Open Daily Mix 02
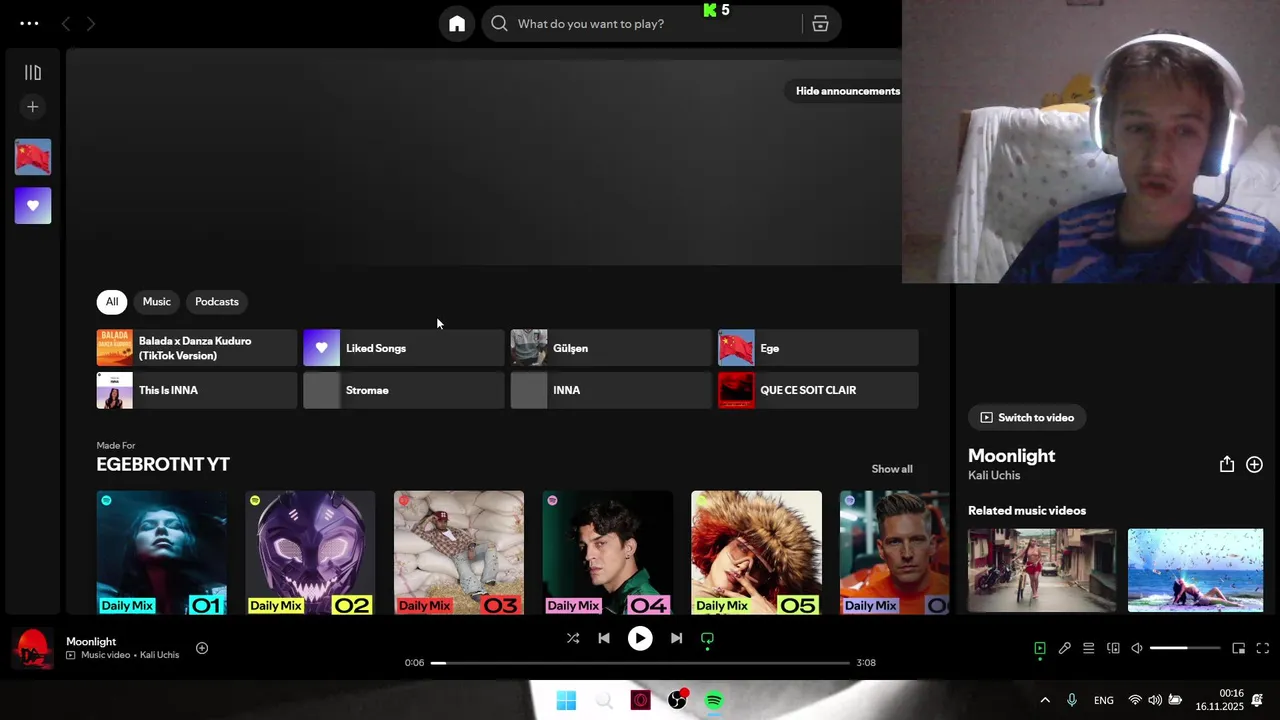The height and width of the screenshot is (720, 1280). (x=310, y=552)
